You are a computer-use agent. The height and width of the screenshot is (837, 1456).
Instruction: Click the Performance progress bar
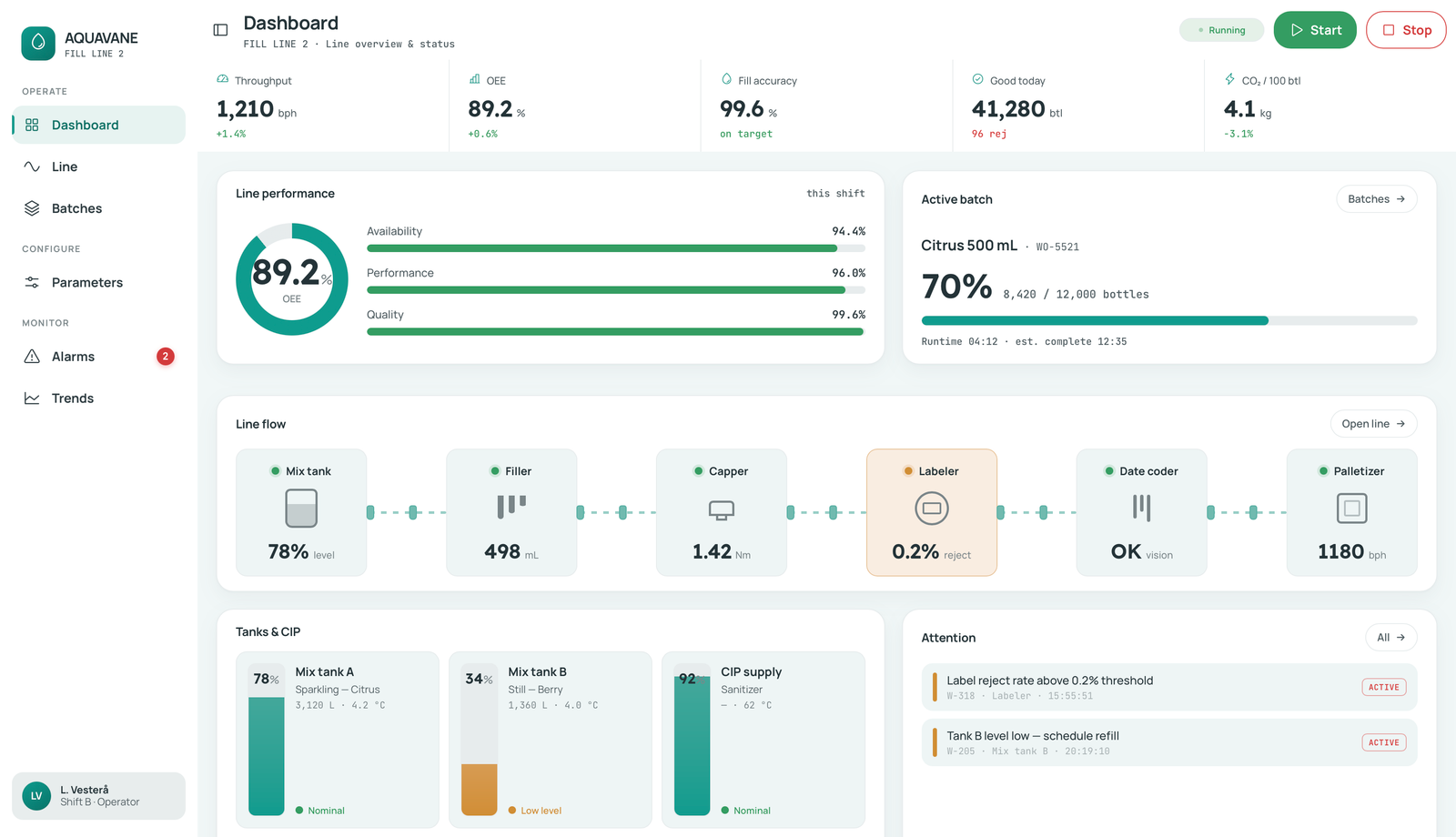(x=616, y=290)
